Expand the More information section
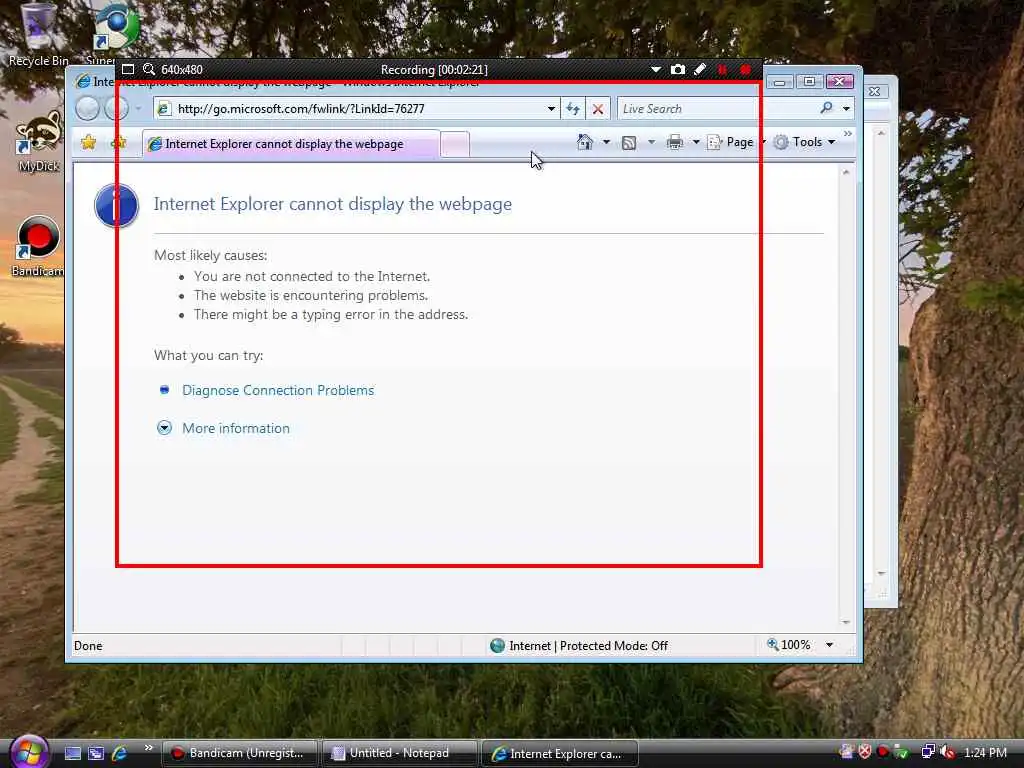This screenshot has height=768, width=1024. click(x=165, y=428)
